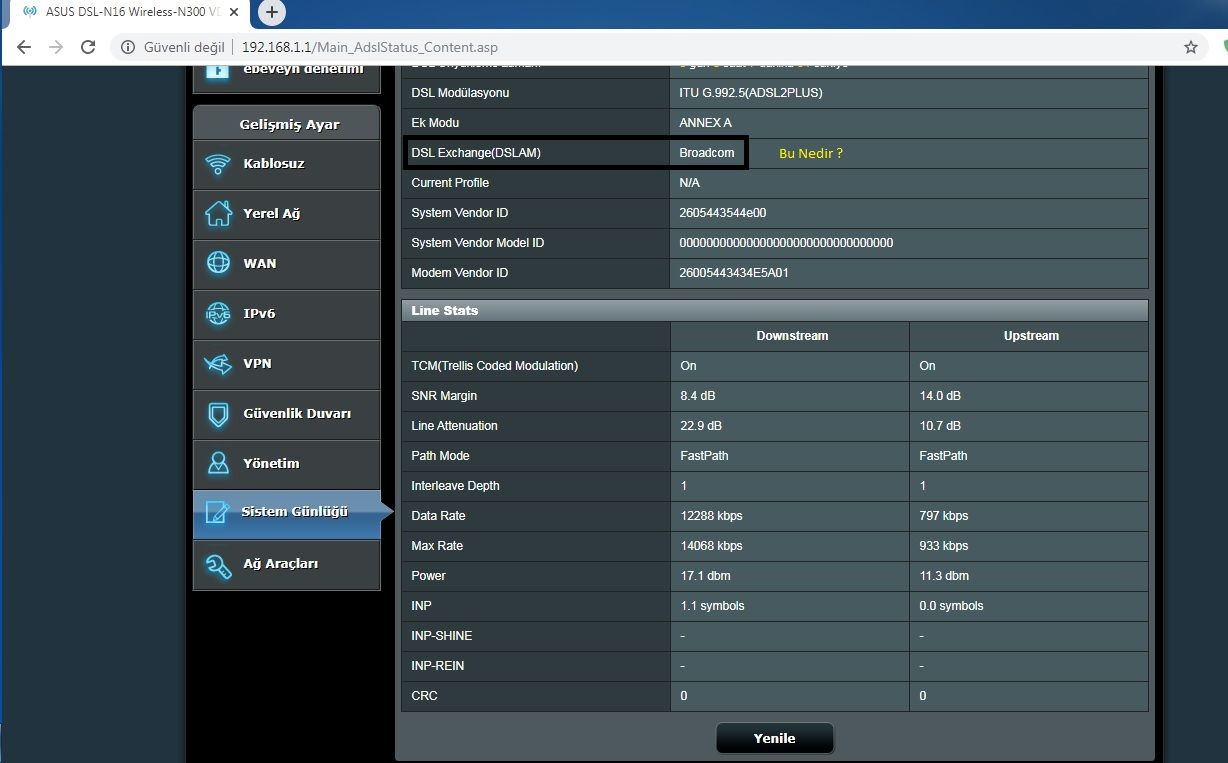The height and width of the screenshot is (763, 1228).
Task: Click the ANNEX A value
Action: point(706,123)
